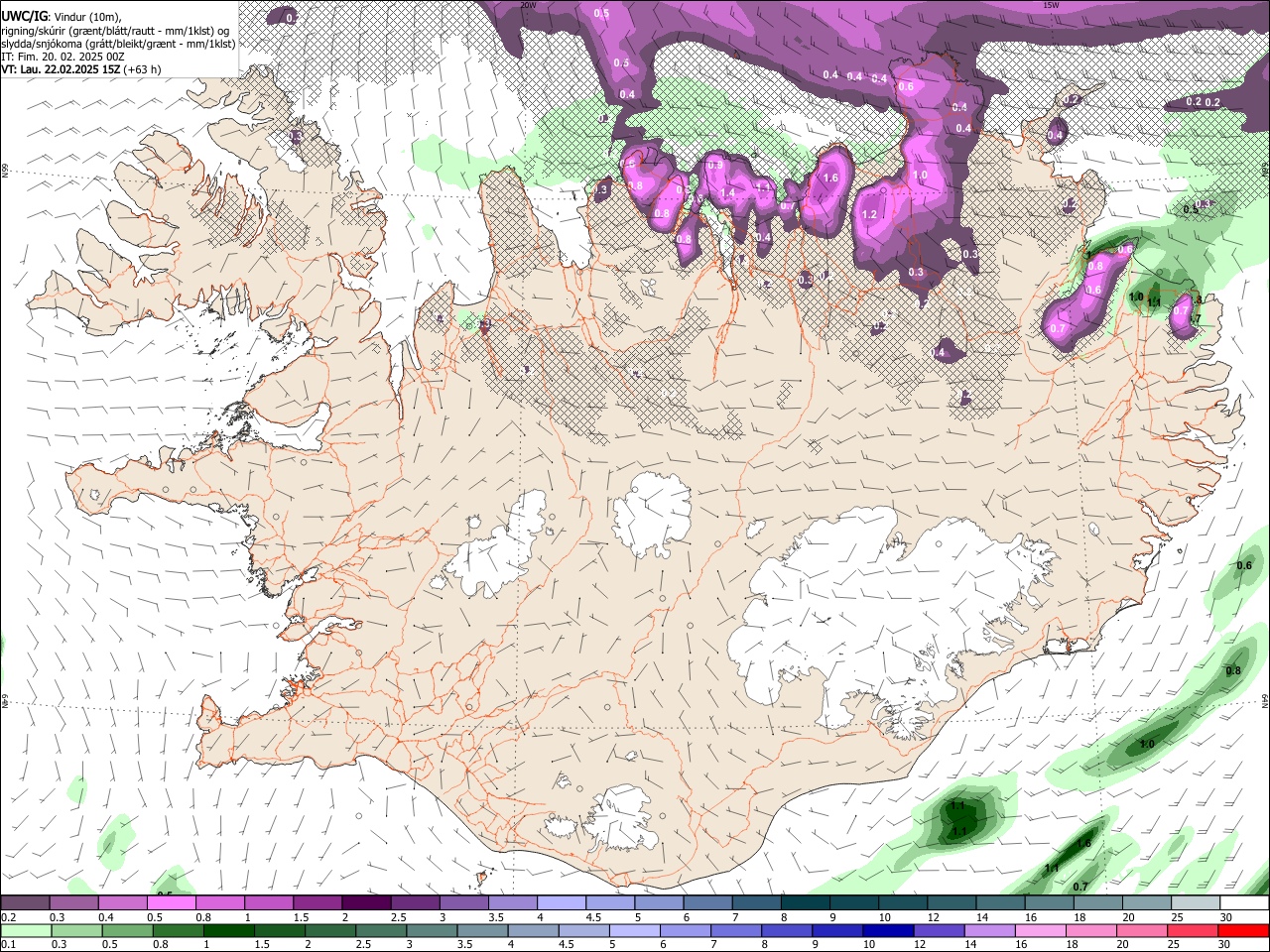Viewport: 1270px width, 952px height.
Task: Select the snow legend swatch between 6 and 7
Action: [x=707, y=902]
